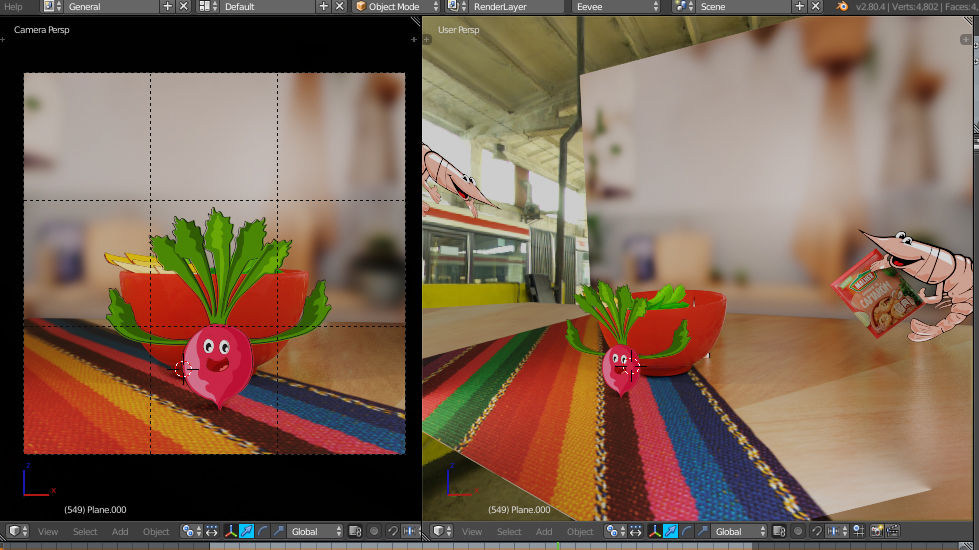Click the OpenGL render animation clapper icon
Image resolution: width=979 pixels, height=550 pixels.
tap(893, 531)
